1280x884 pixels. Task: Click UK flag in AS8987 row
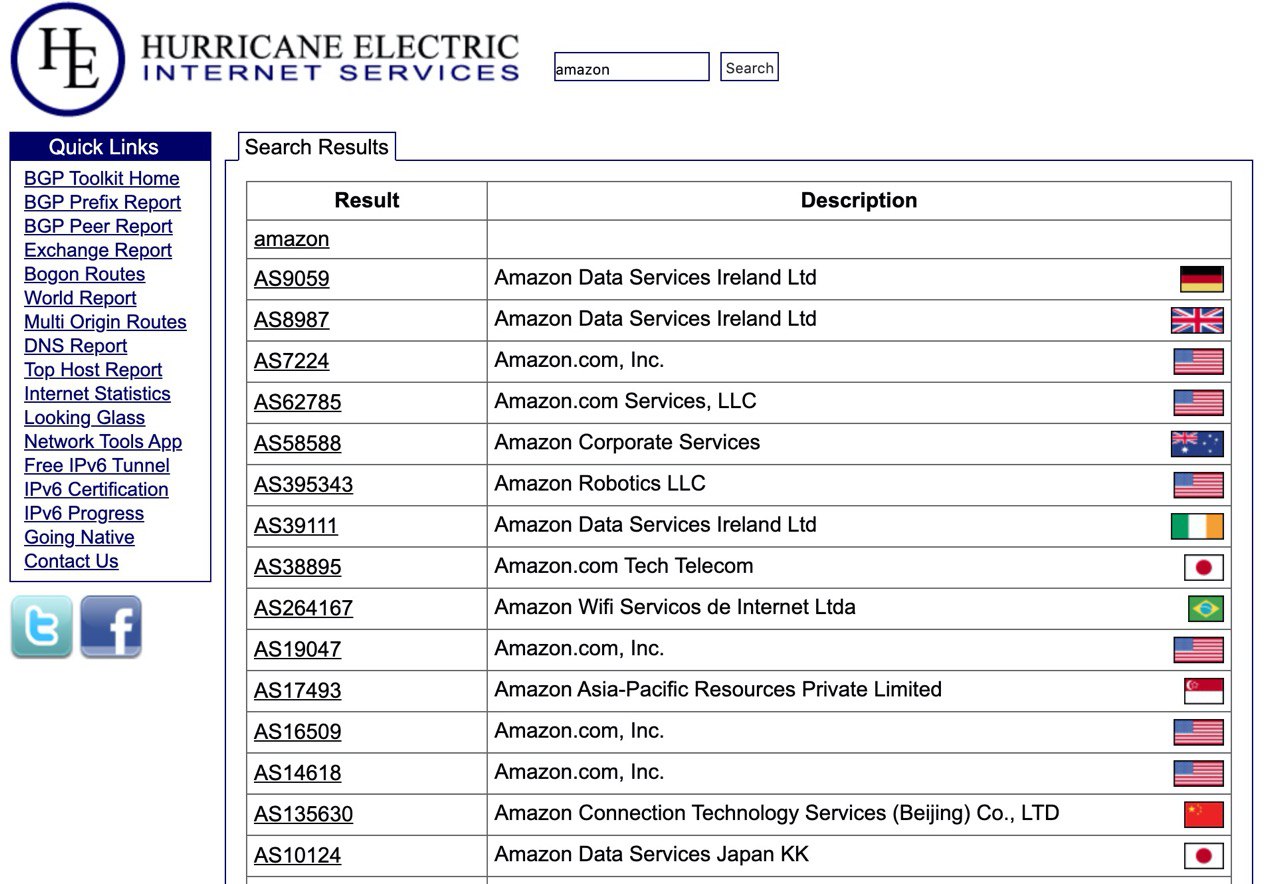click(1197, 320)
